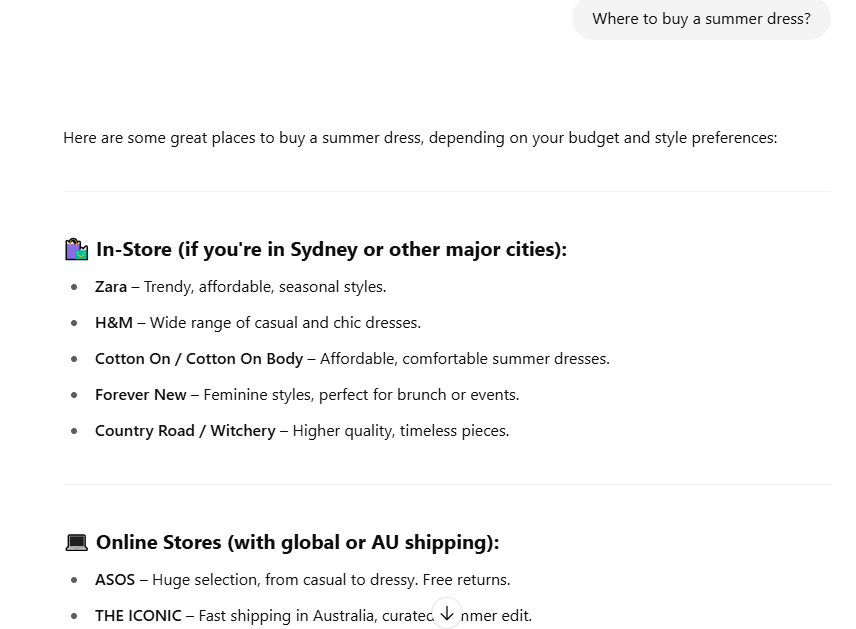Click the scroll-to-bottom arrow button
This screenshot has height=629, width=856.
(x=447, y=614)
